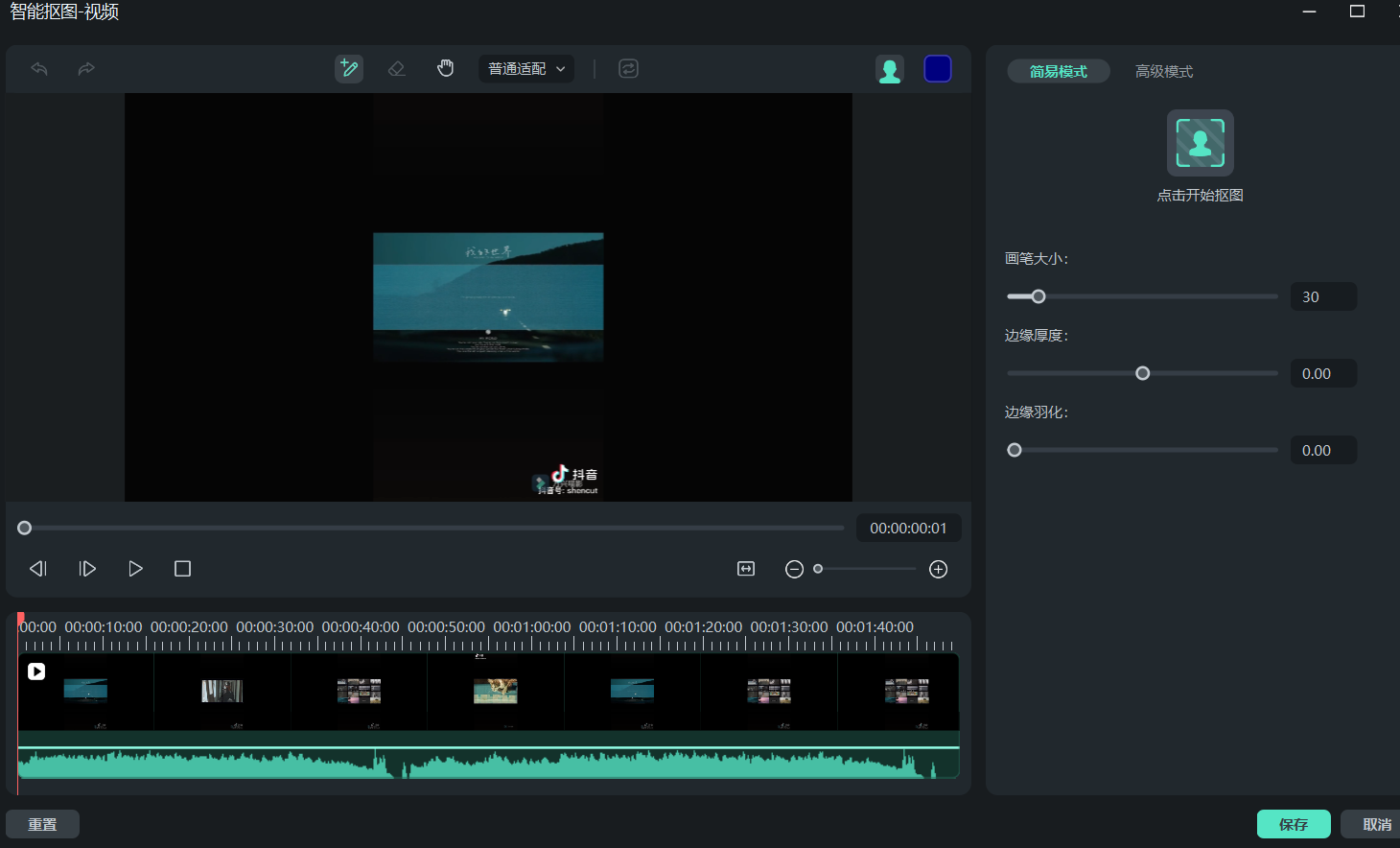This screenshot has width=1400, height=848.
Task: Switch to 高级模式 tab
Action: [1164, 72]
